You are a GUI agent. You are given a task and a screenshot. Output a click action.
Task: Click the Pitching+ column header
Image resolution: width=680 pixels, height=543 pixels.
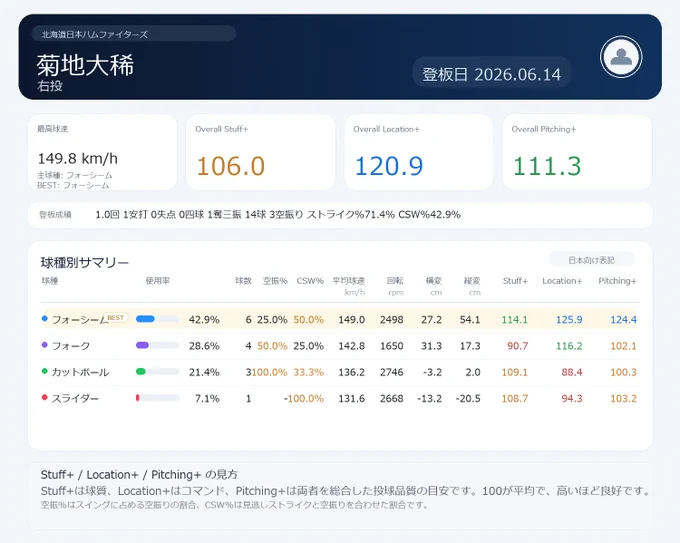coord(618,281)
